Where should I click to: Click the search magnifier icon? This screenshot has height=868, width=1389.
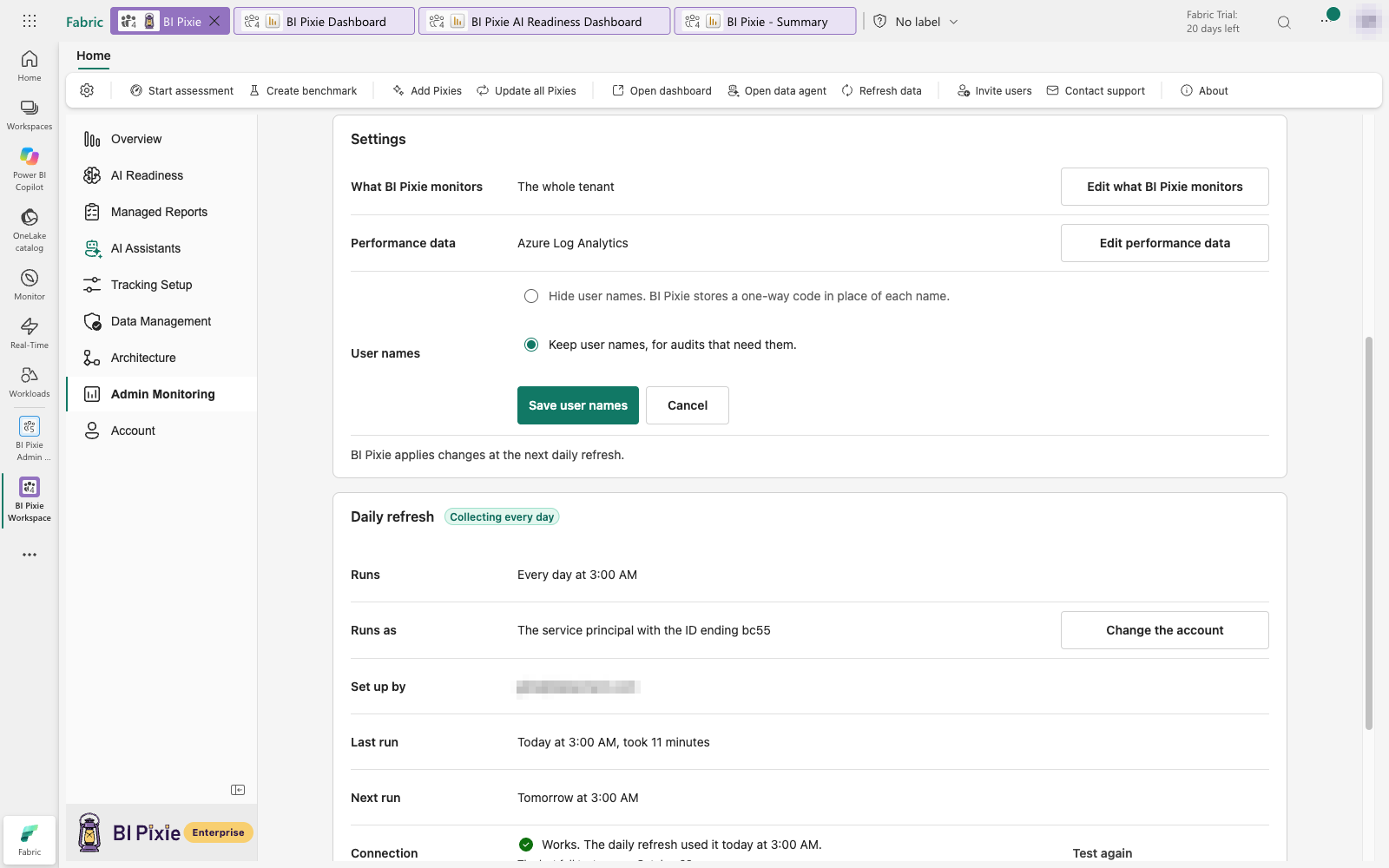[1284, 23]
